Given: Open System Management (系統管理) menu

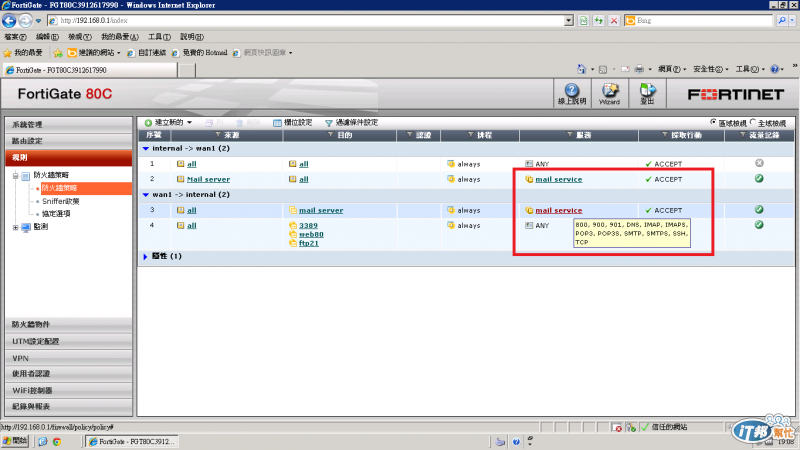Looking at the screenshot, I should click(x=69, y=124).
